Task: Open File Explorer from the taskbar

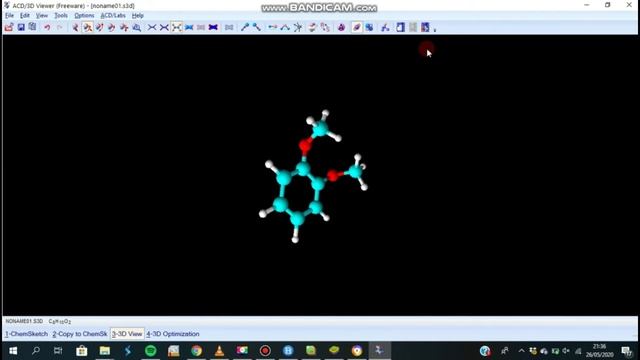Action: click(x=105, y=351)
